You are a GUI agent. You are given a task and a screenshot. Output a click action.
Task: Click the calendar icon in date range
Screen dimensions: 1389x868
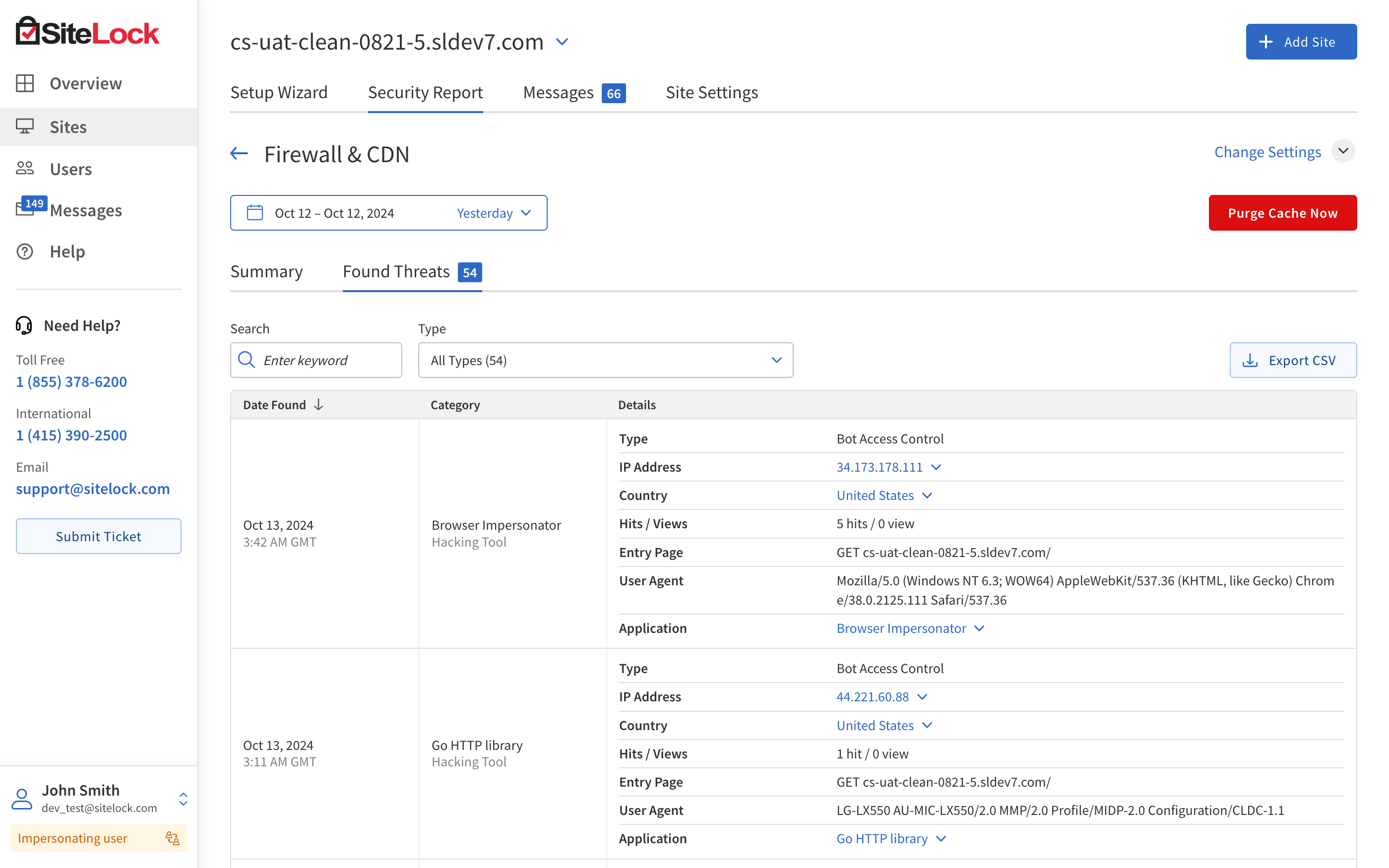click(255, 213)
